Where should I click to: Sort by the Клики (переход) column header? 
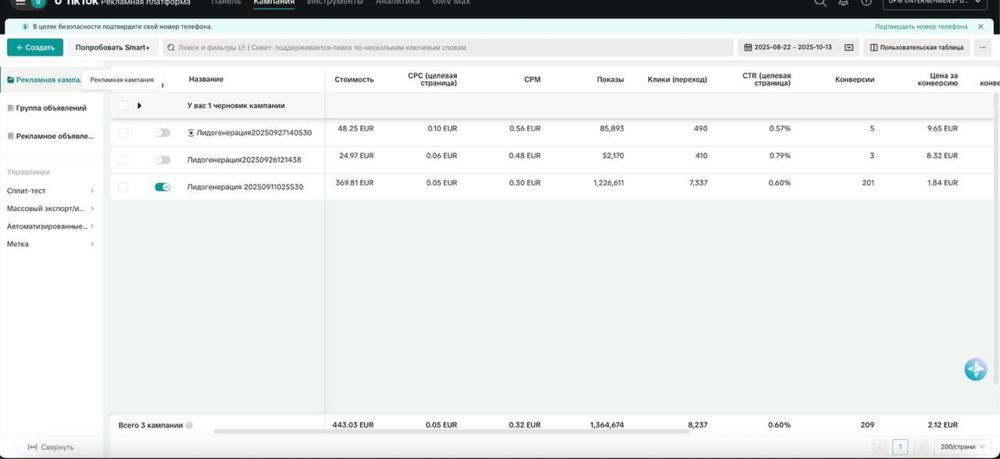pos(677,80)
